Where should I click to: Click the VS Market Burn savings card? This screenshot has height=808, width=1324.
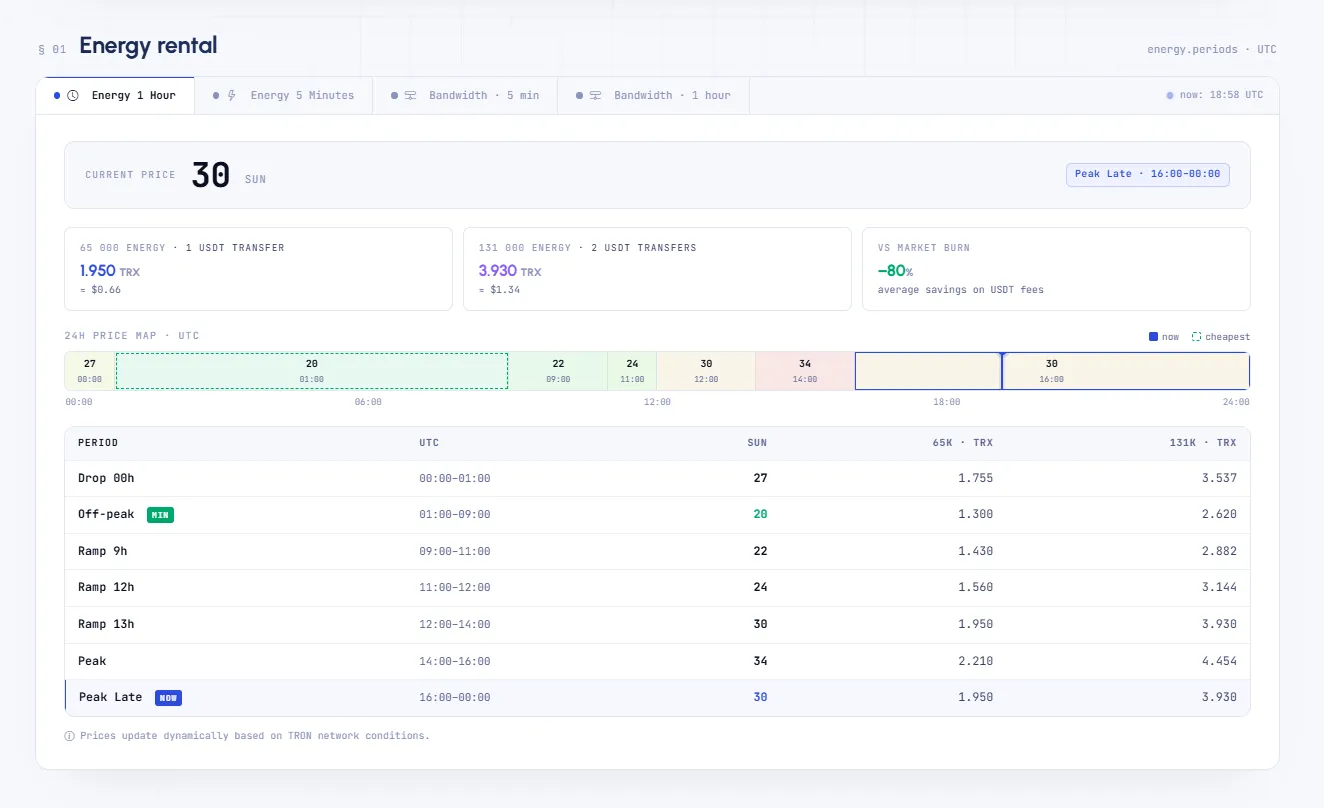pyautogui.click(x=1056, y=269)
